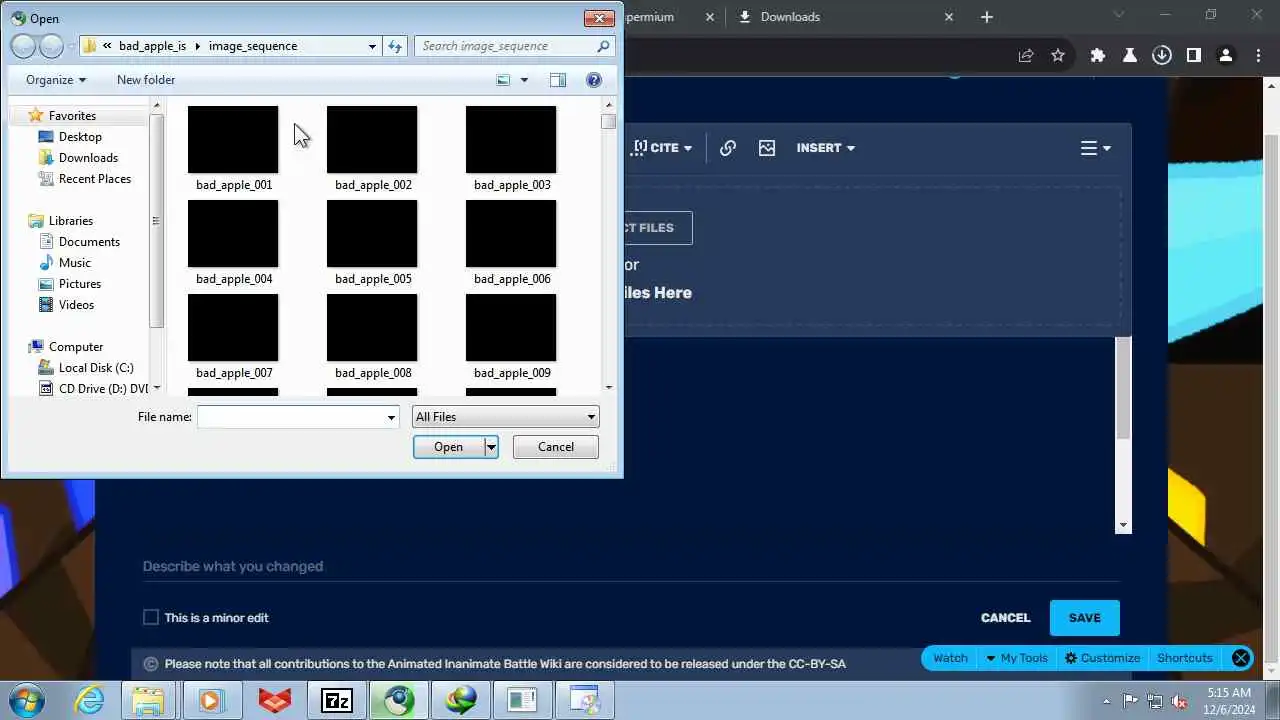
Task: Click Shortcuts in wiki toolbar
Action: (1185, 658)
